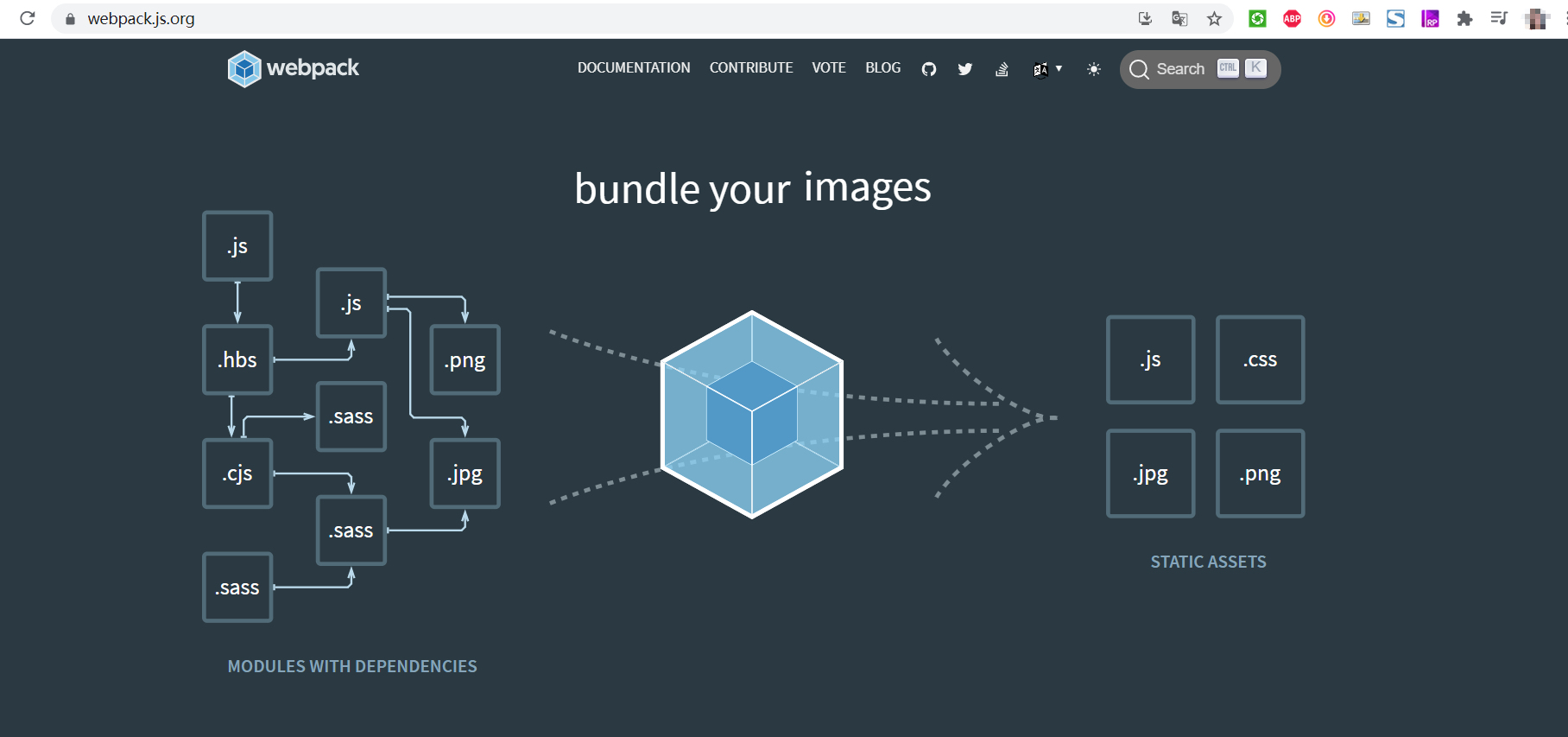Screen dimensions: 1568x737
Task: Click the orange download circle extension
Action: tap(1326, 18)
